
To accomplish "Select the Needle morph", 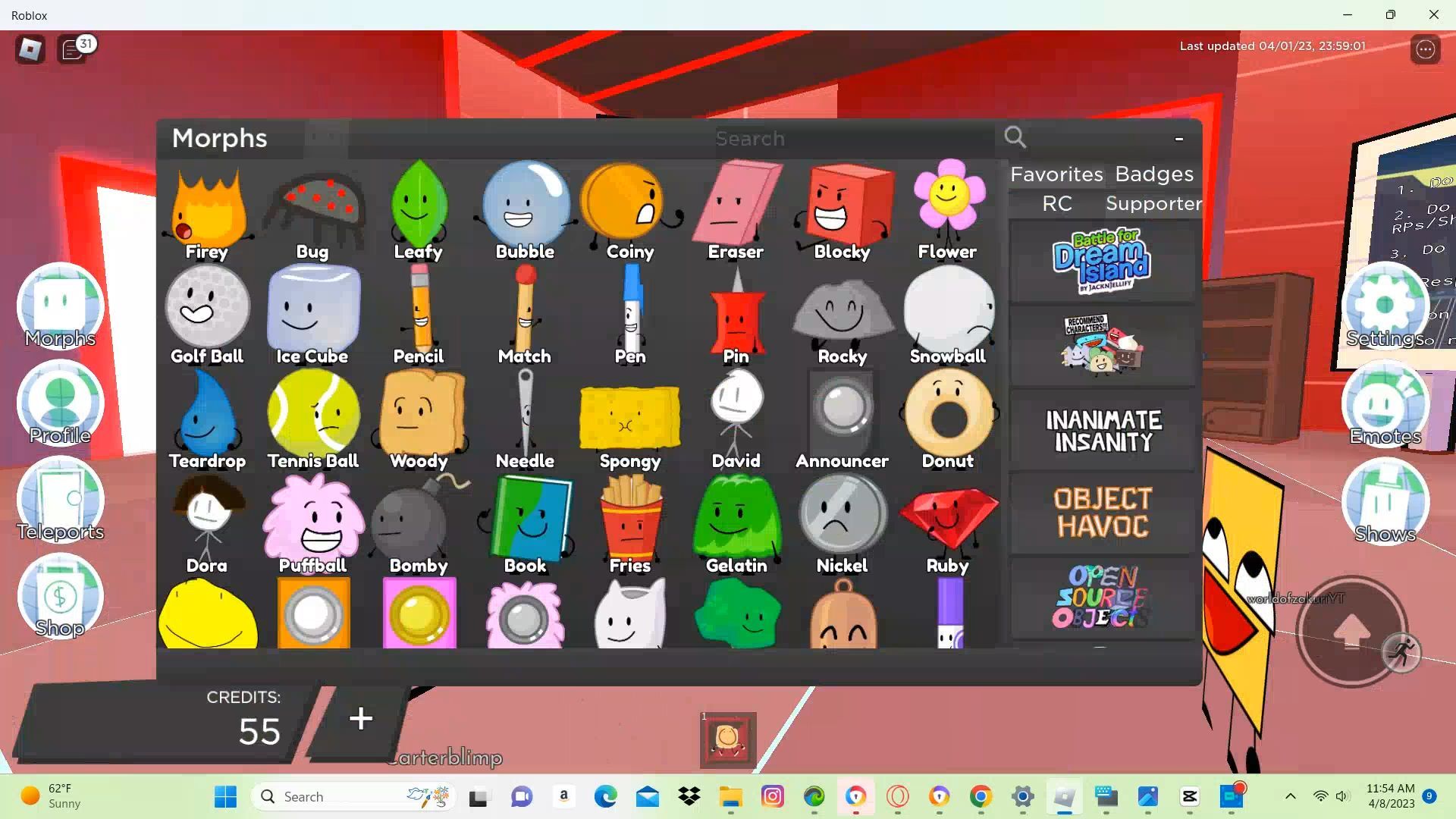I will 525,420.
